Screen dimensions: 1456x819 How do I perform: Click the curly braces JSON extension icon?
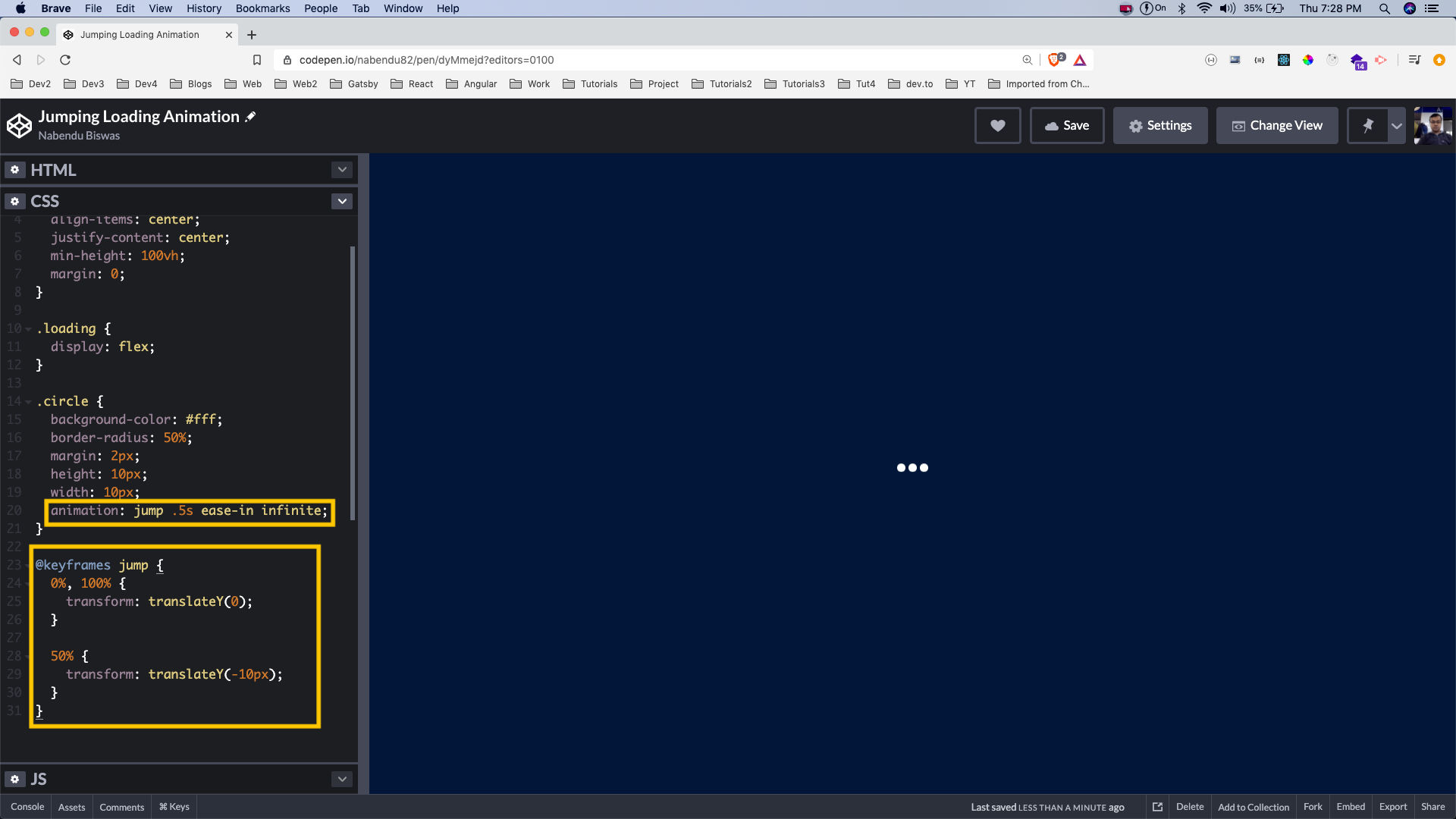click(x=1260, y=60)
